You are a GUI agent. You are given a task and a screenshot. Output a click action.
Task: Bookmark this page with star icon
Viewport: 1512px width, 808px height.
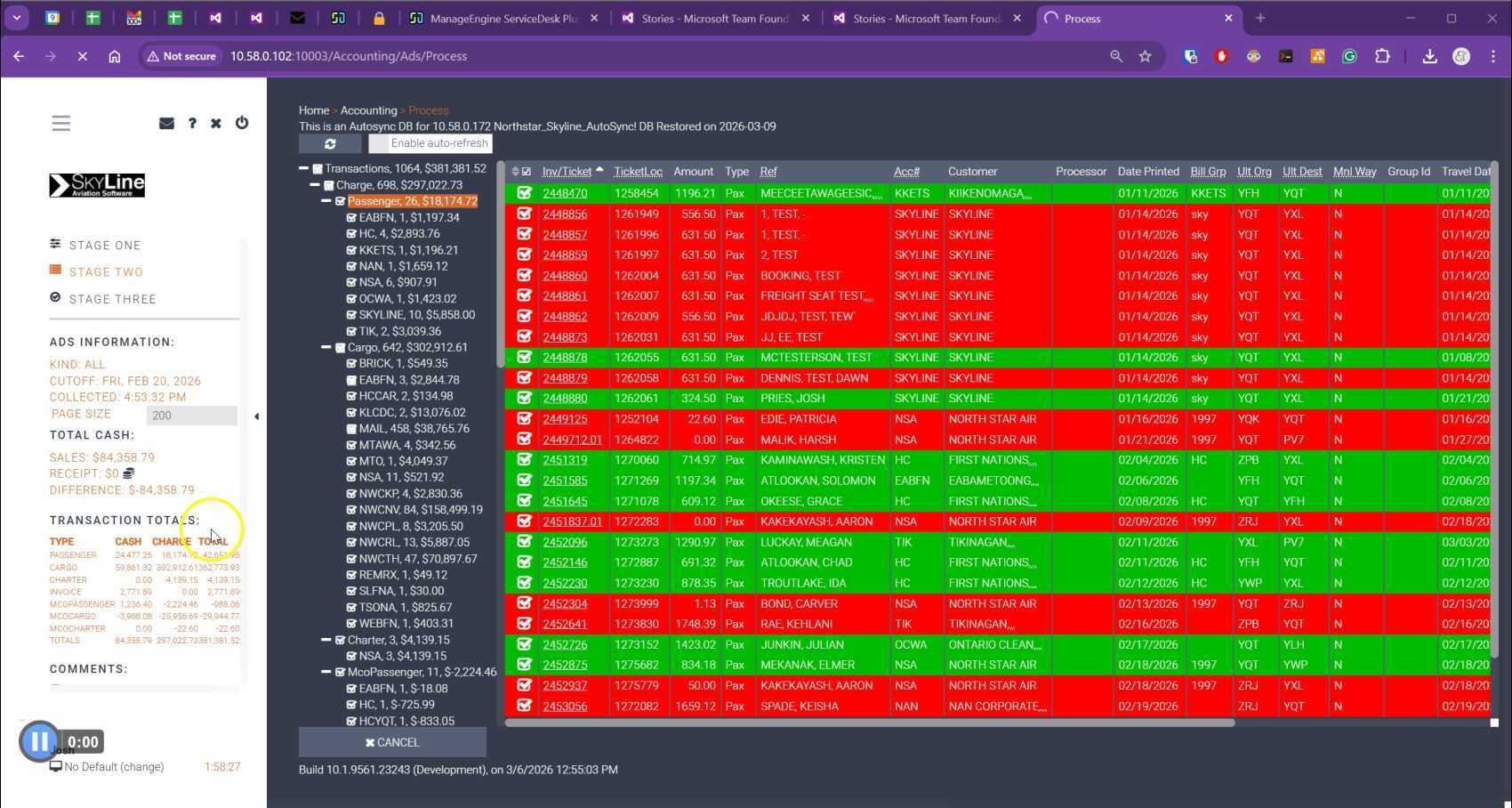coord(1145,56)
